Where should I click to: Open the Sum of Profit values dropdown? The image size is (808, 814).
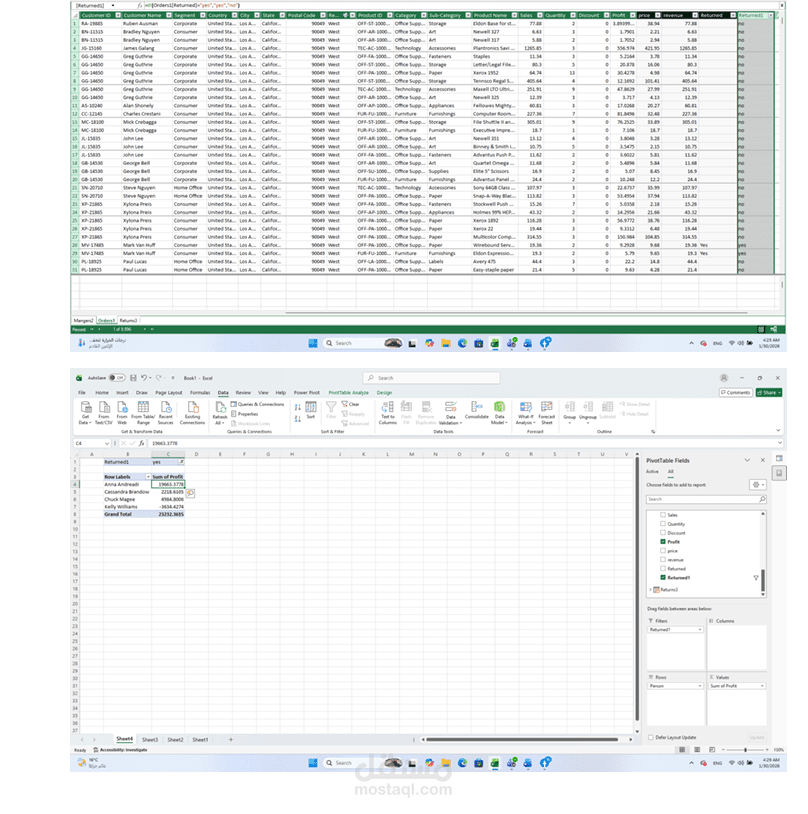click(763, 686)
